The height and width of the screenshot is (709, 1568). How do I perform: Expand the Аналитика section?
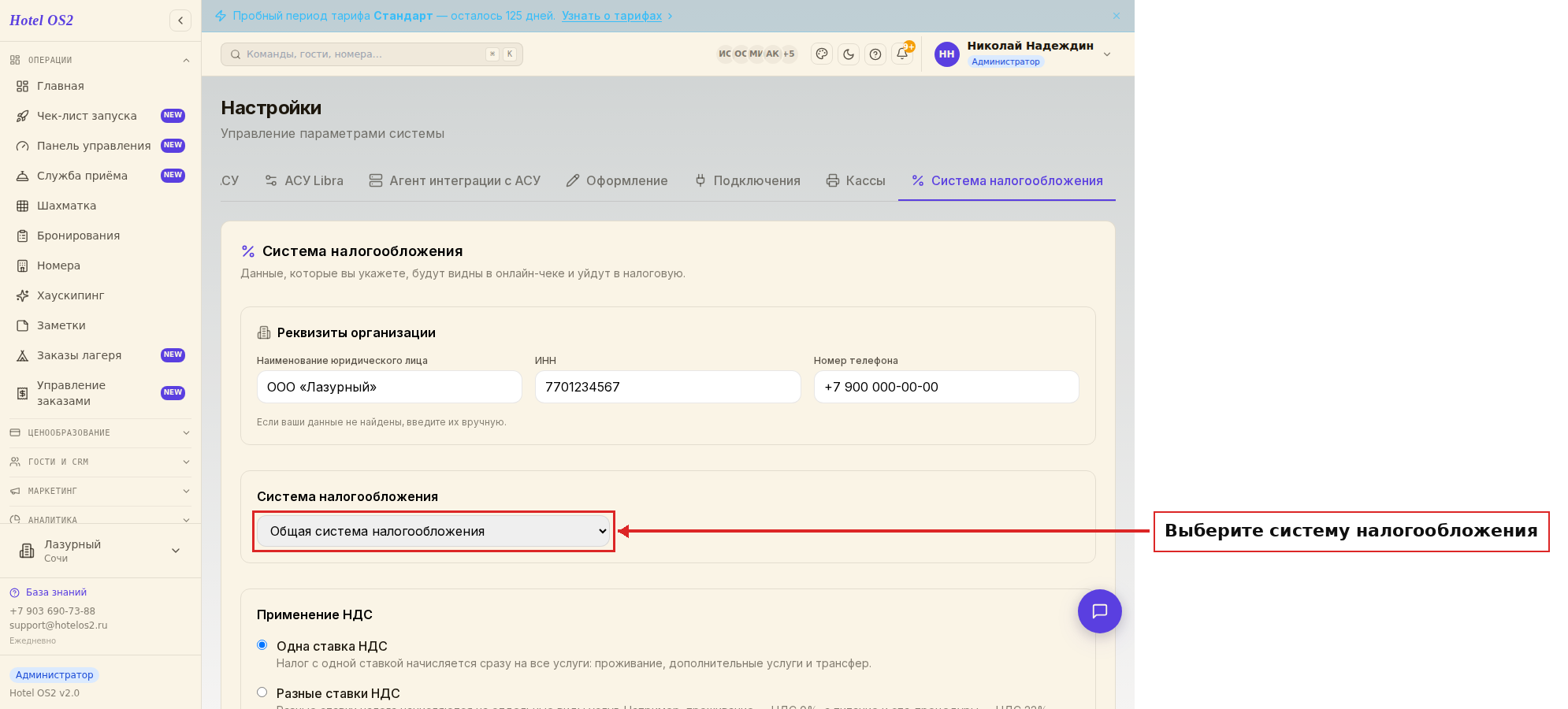pyautogui.click(x=100, y=519)
